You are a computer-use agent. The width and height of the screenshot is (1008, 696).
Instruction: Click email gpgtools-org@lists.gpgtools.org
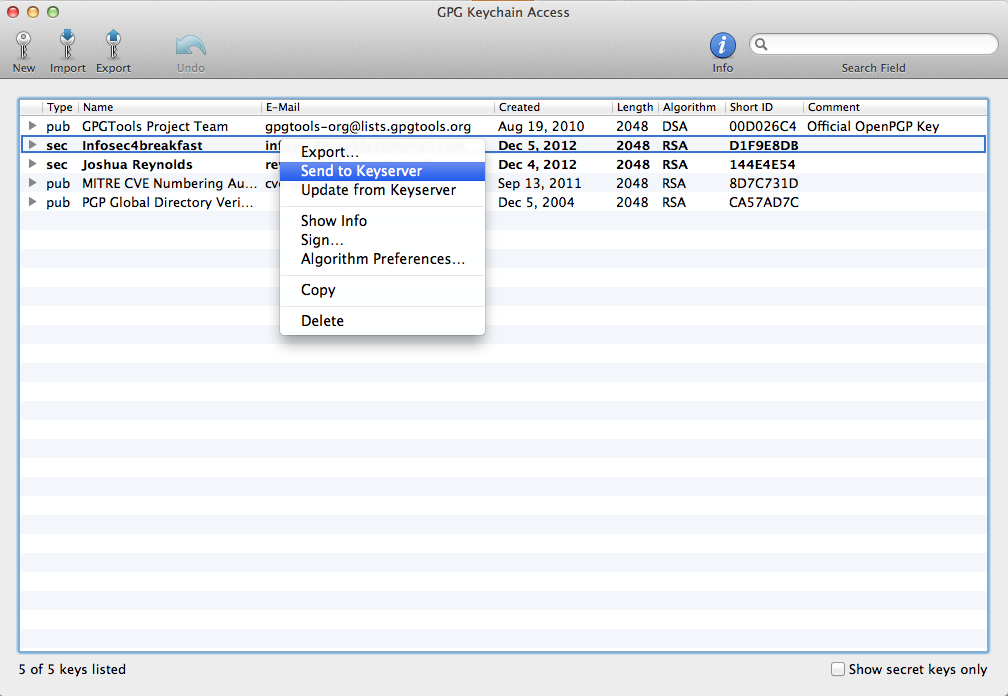click(x=368, y=127)
